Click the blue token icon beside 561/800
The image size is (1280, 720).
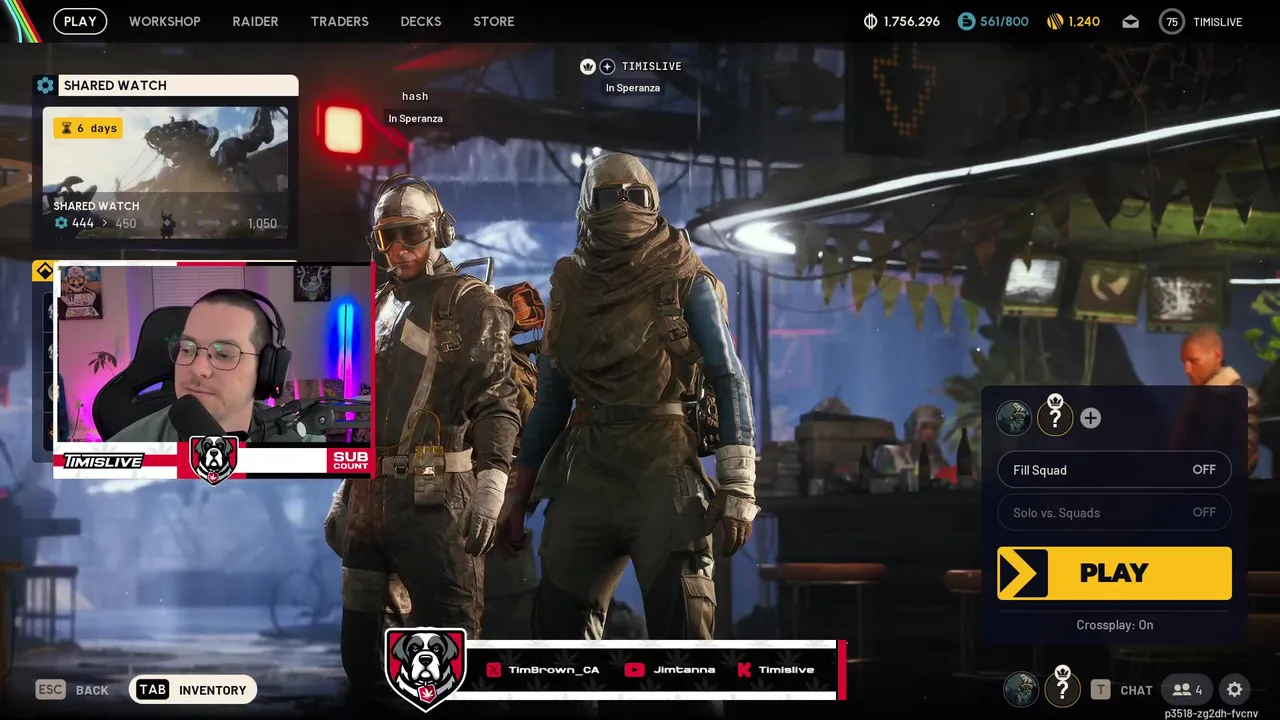coord(966,21)
